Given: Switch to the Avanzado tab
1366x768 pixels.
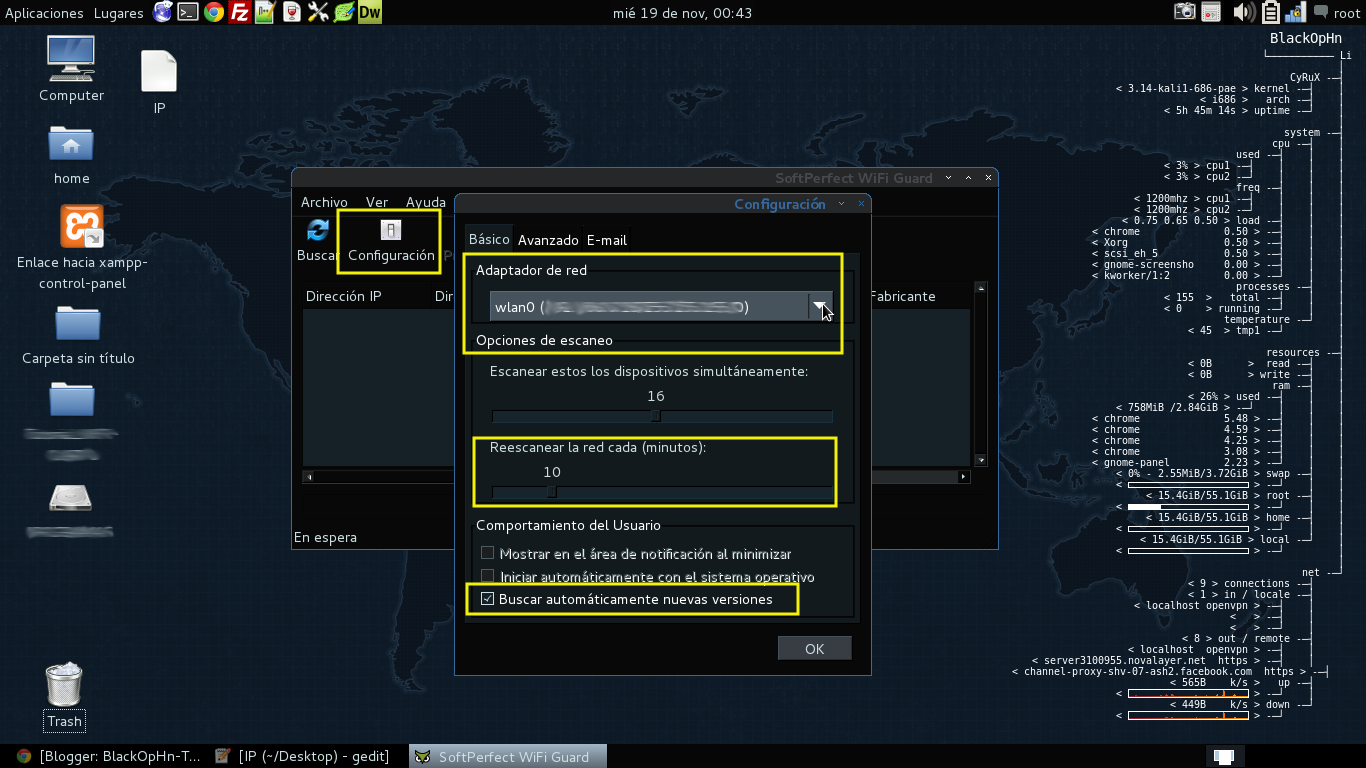Looking at the screenshot, I should pos(548,240).
